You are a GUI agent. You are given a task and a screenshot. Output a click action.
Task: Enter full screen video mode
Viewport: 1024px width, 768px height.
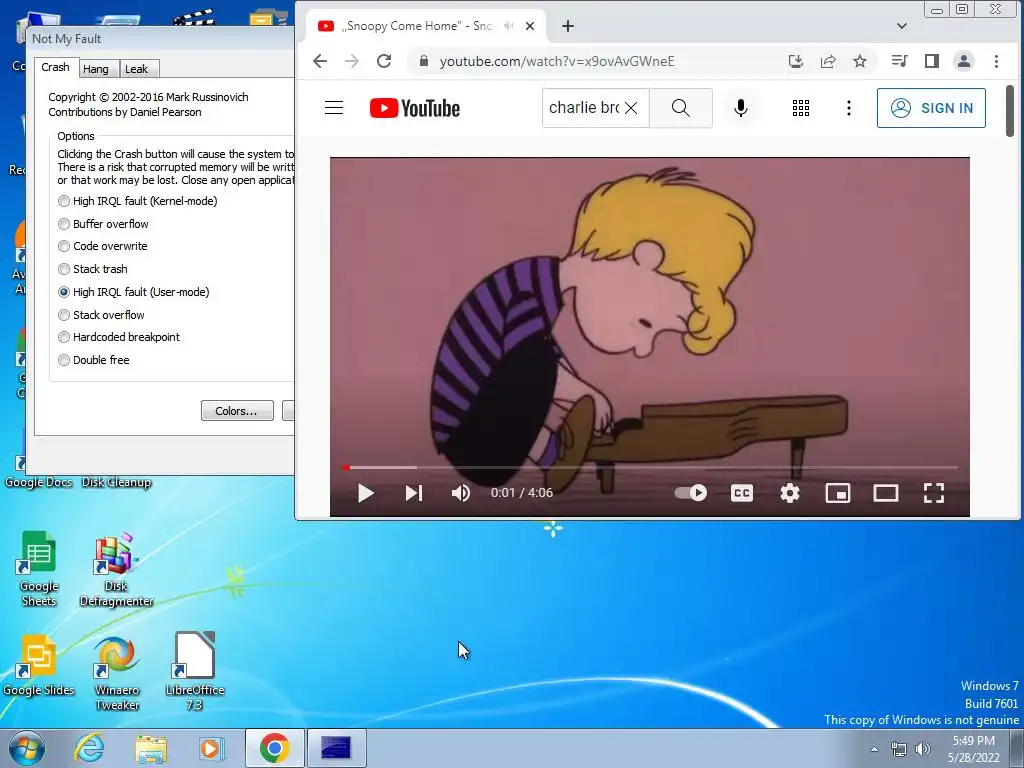click(x=934, y=493)
